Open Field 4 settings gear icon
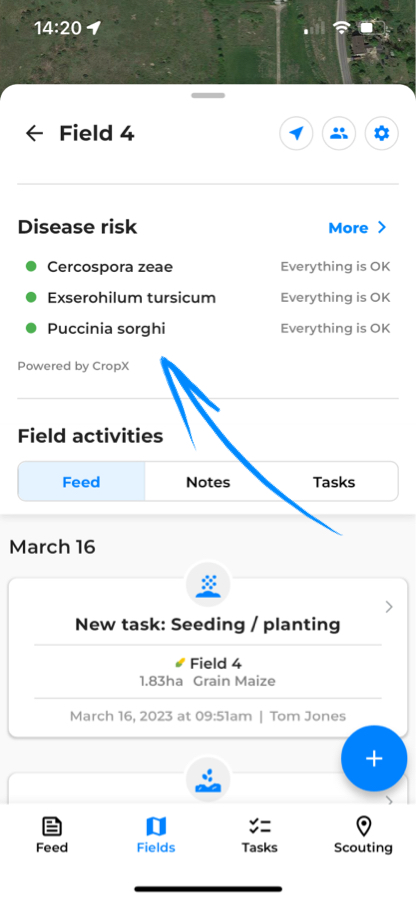 382,134
